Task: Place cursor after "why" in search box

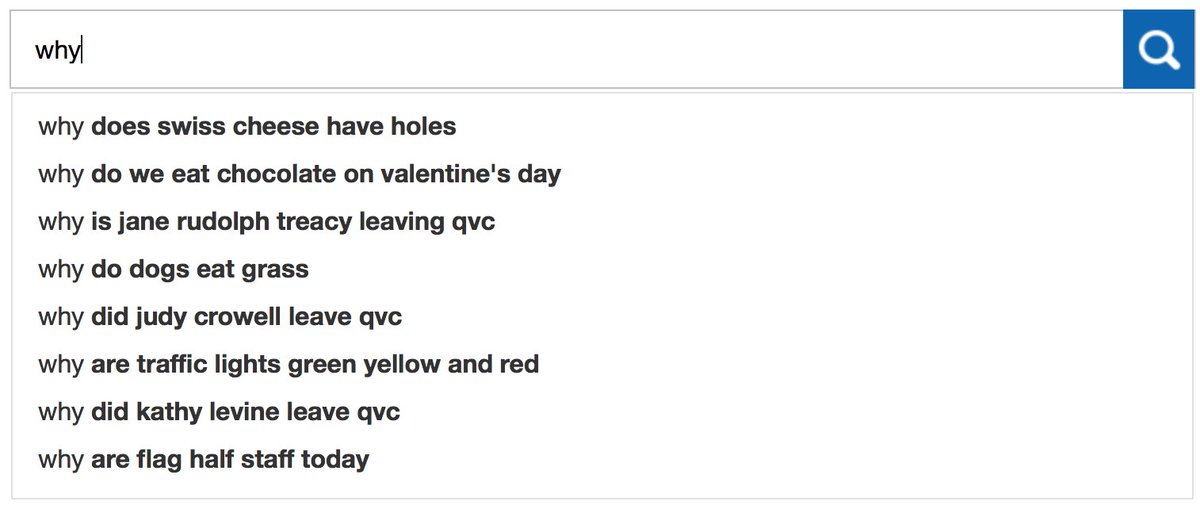Action: [x=81, y=50]
